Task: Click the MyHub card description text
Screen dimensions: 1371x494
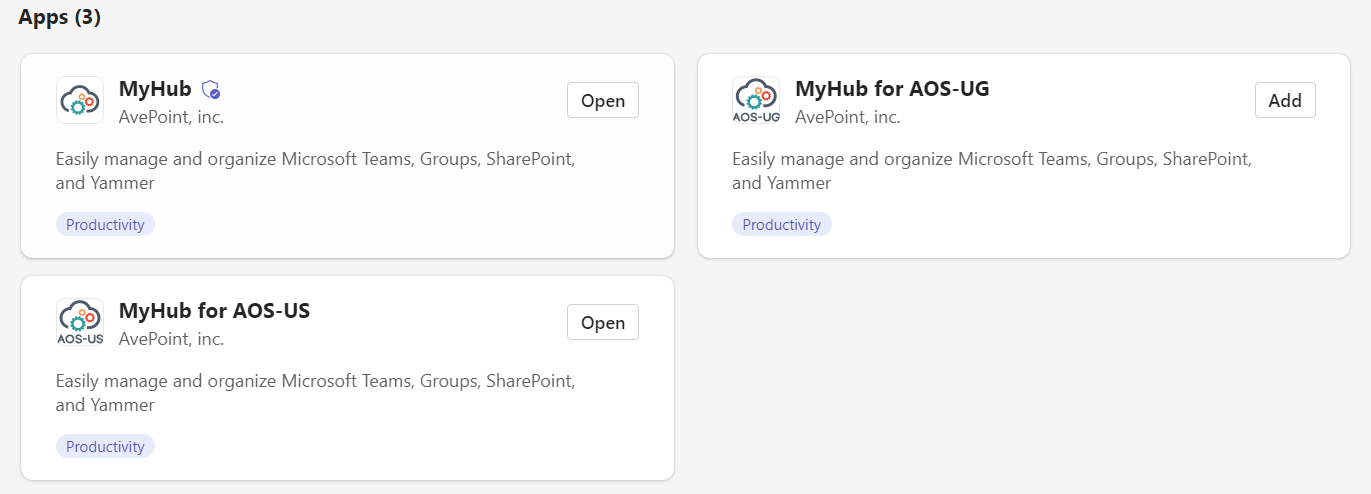Action: (315, 171)
